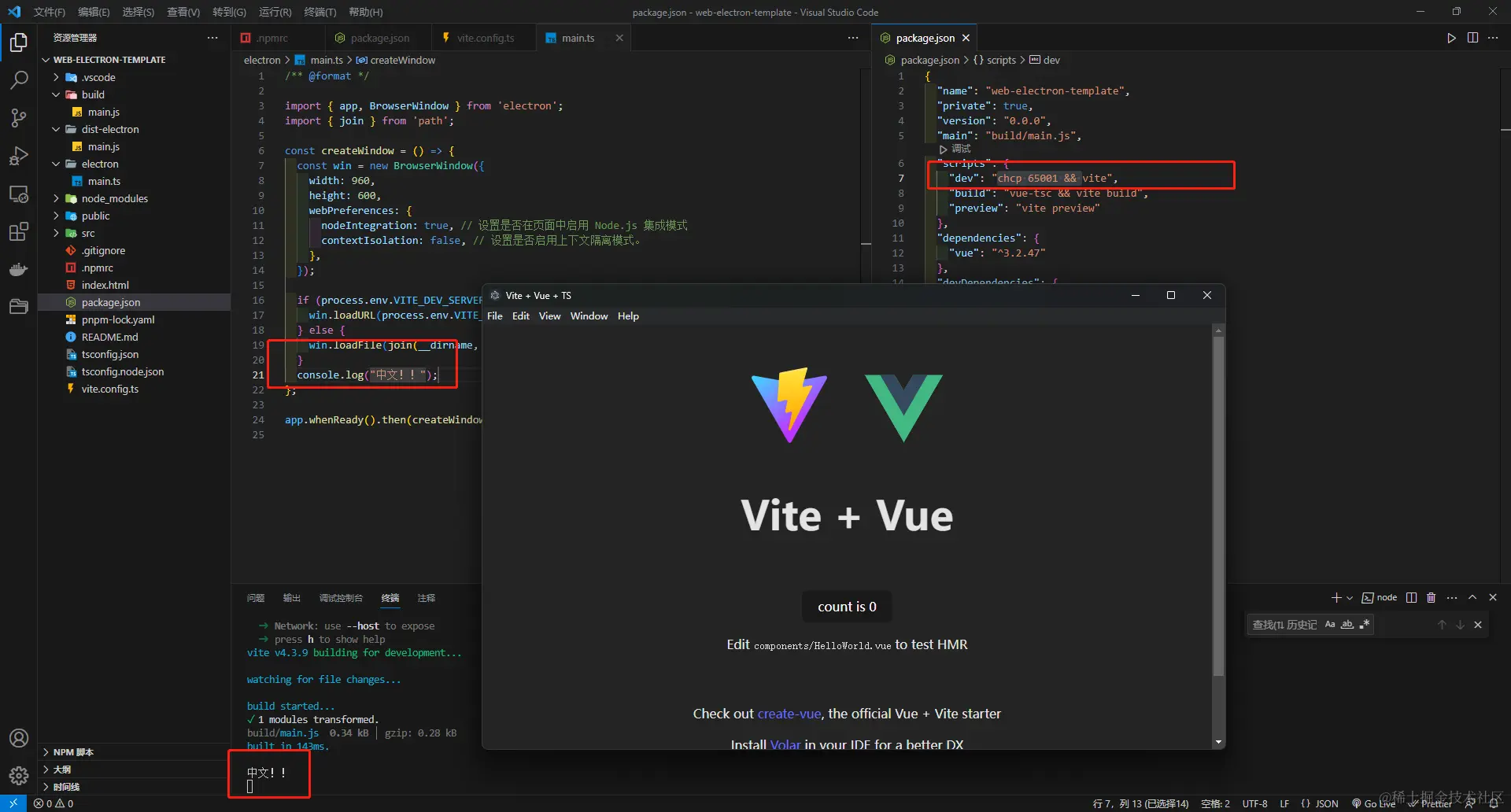Click the 'count is 0' button
The image size is (1511, 812).
tap(847, 607)
